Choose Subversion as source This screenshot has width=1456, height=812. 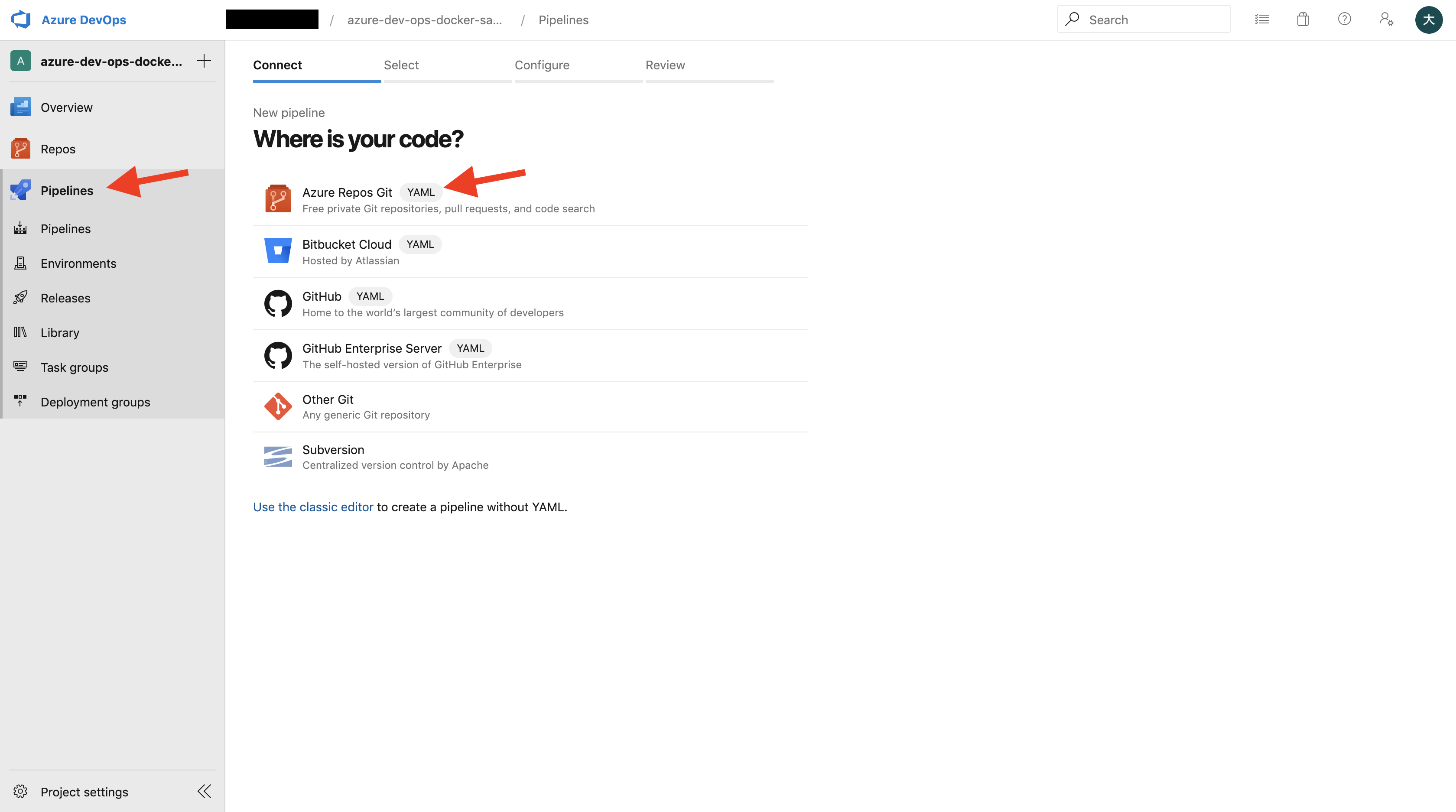click(x=530, y=457)
